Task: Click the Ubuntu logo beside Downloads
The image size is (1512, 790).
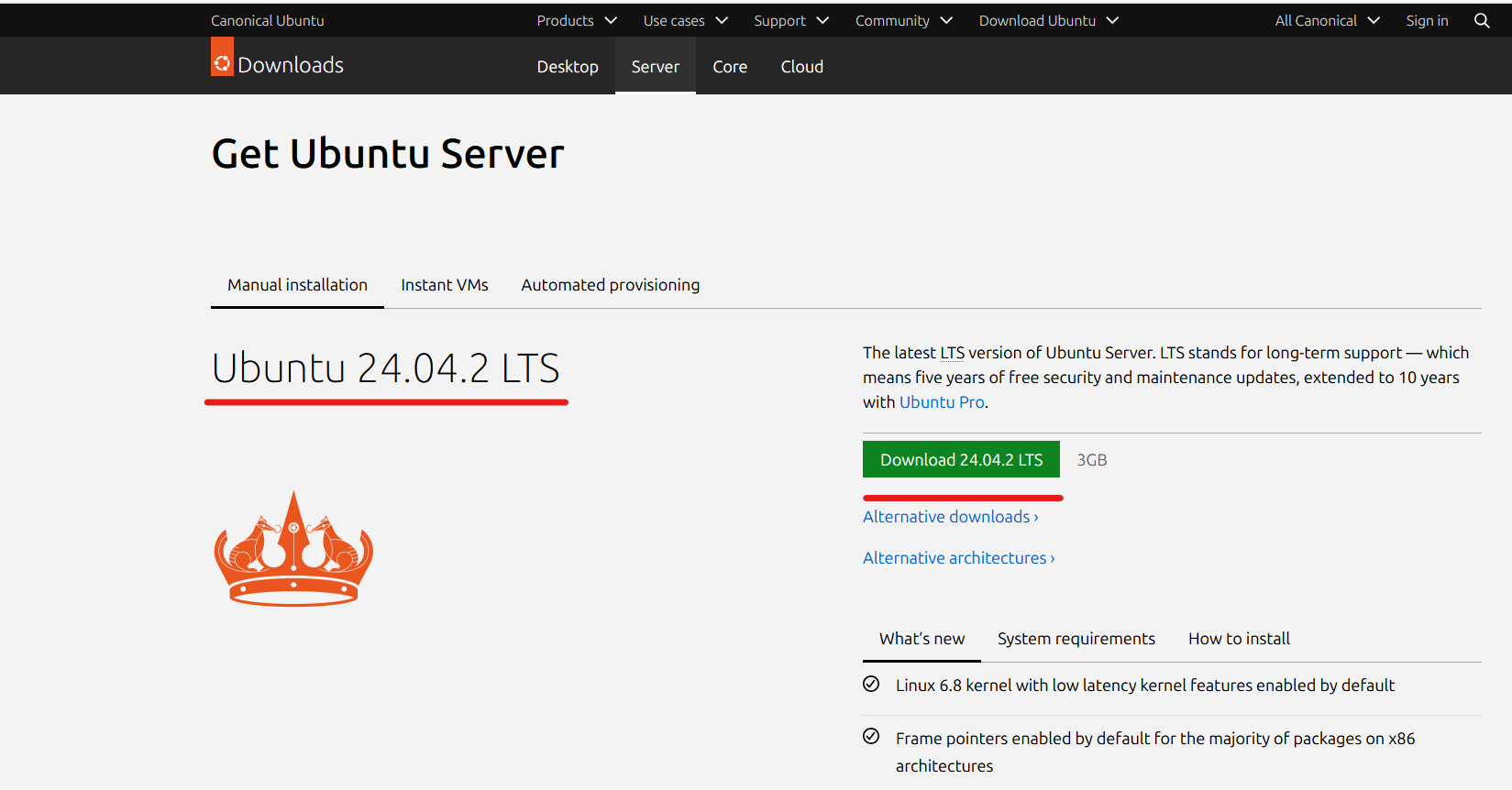Action: [222, 57]
